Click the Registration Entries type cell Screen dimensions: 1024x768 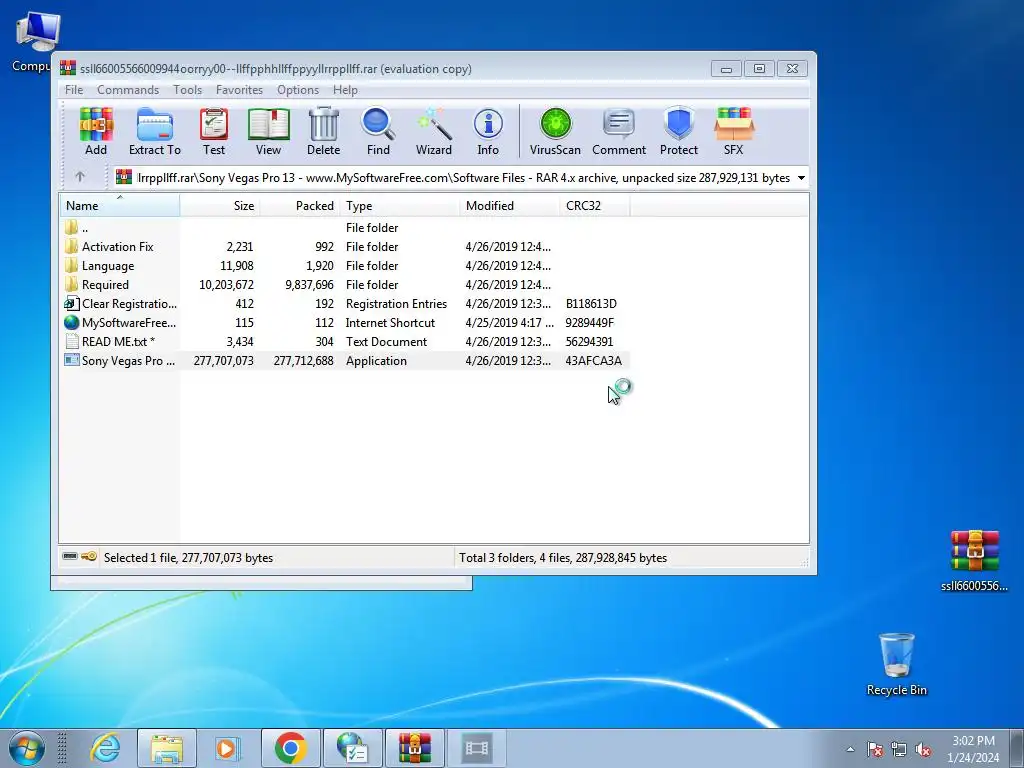(396, 304)
